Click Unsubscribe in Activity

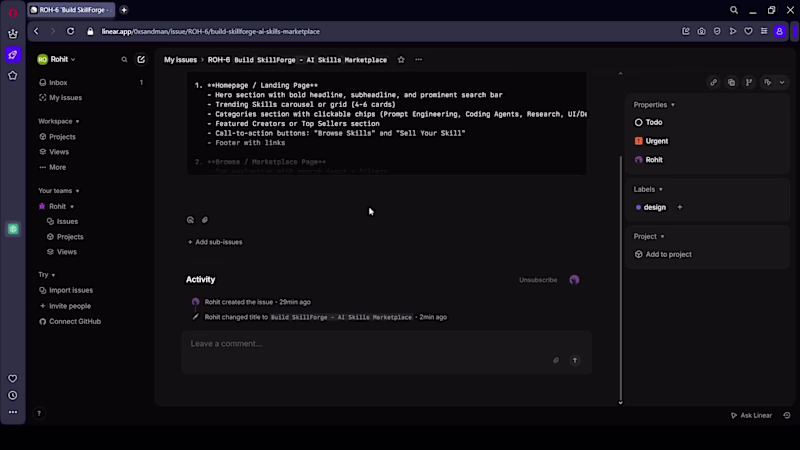point(538,280)
